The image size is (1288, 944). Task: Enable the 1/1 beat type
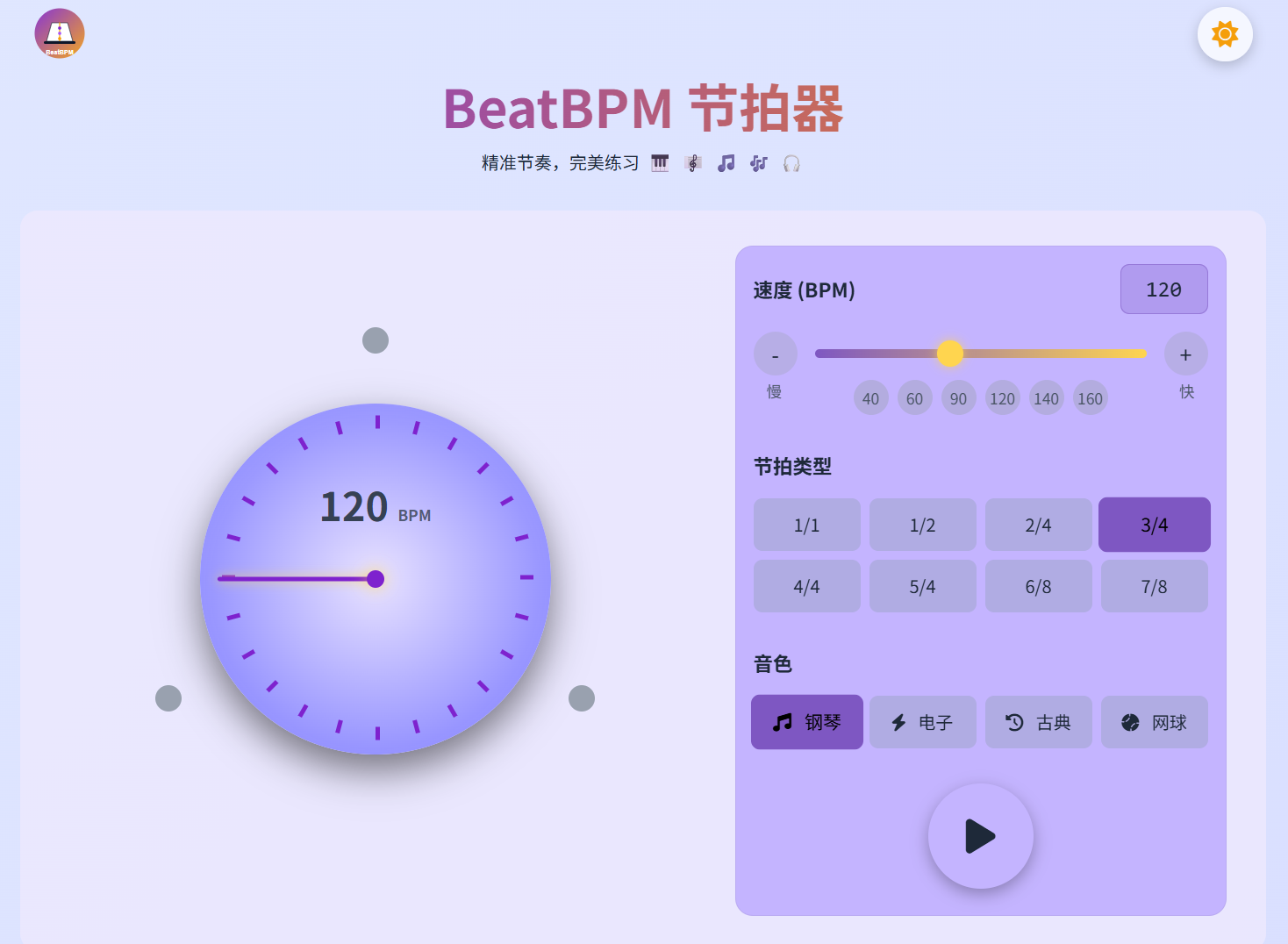(x=806, y=525)
